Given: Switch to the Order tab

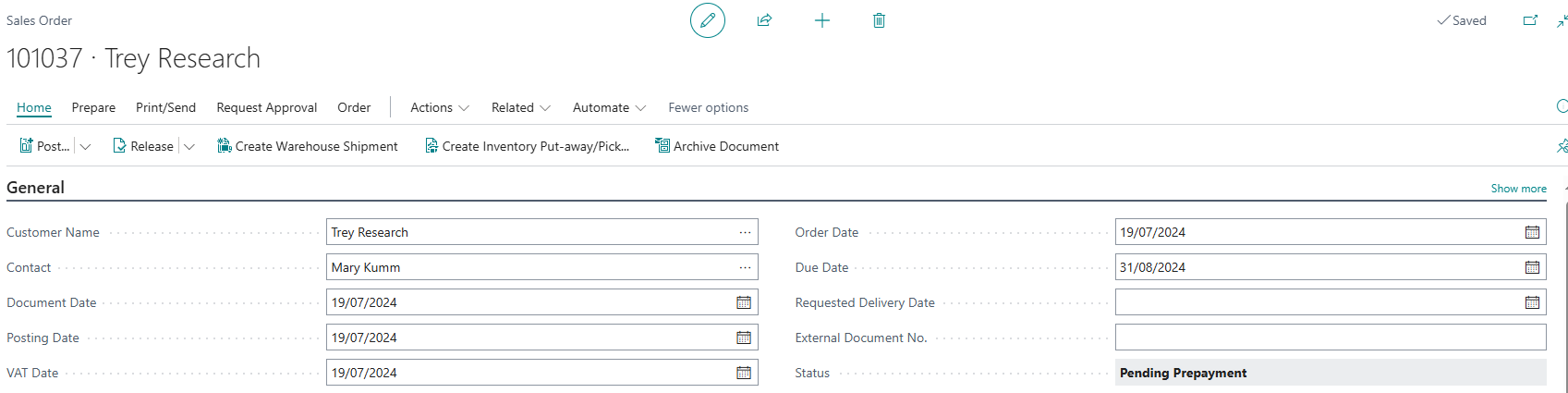Looking at the screenshot, I should coord(354,107).
